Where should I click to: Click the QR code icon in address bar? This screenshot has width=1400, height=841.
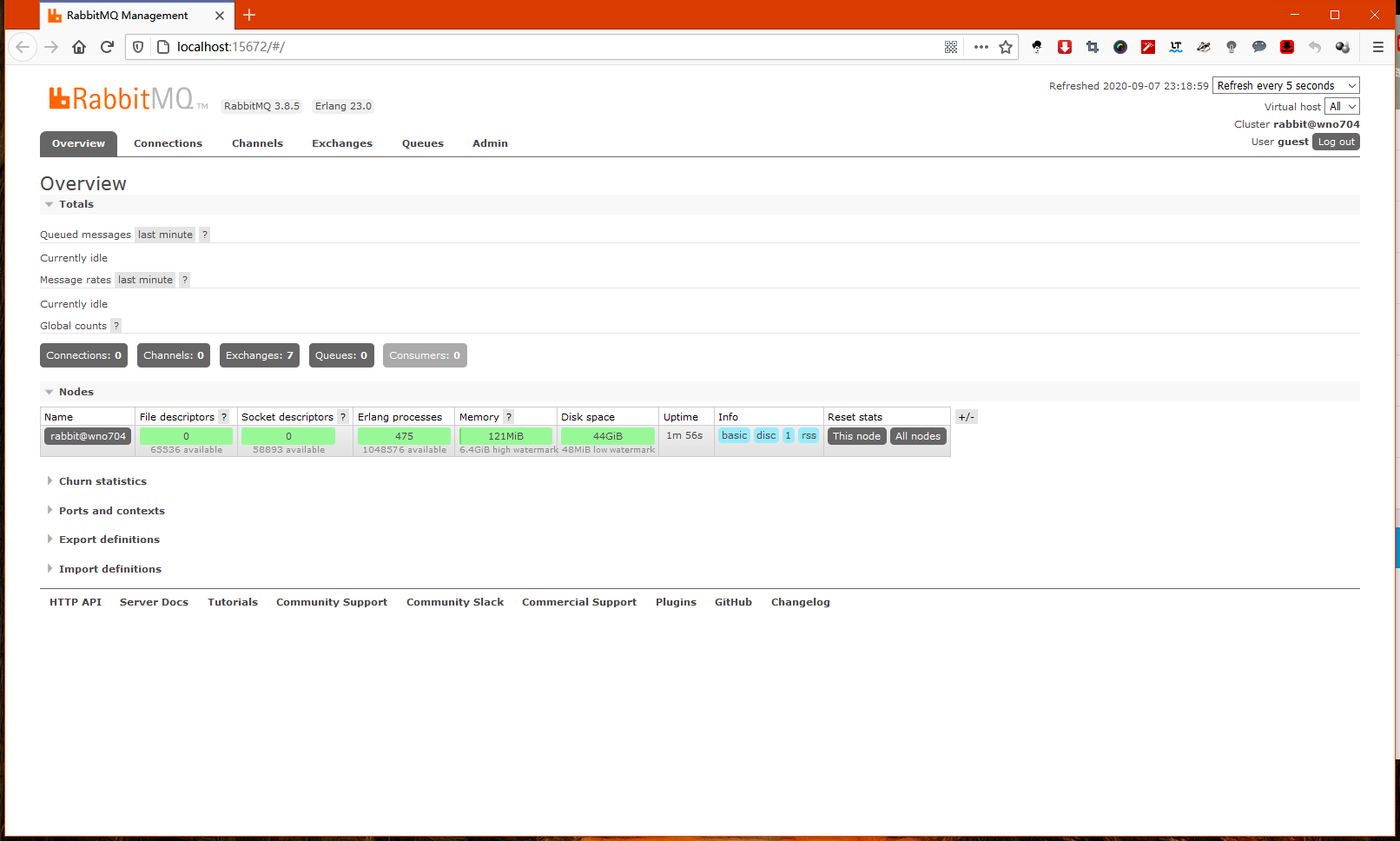(x=951, y=47)
